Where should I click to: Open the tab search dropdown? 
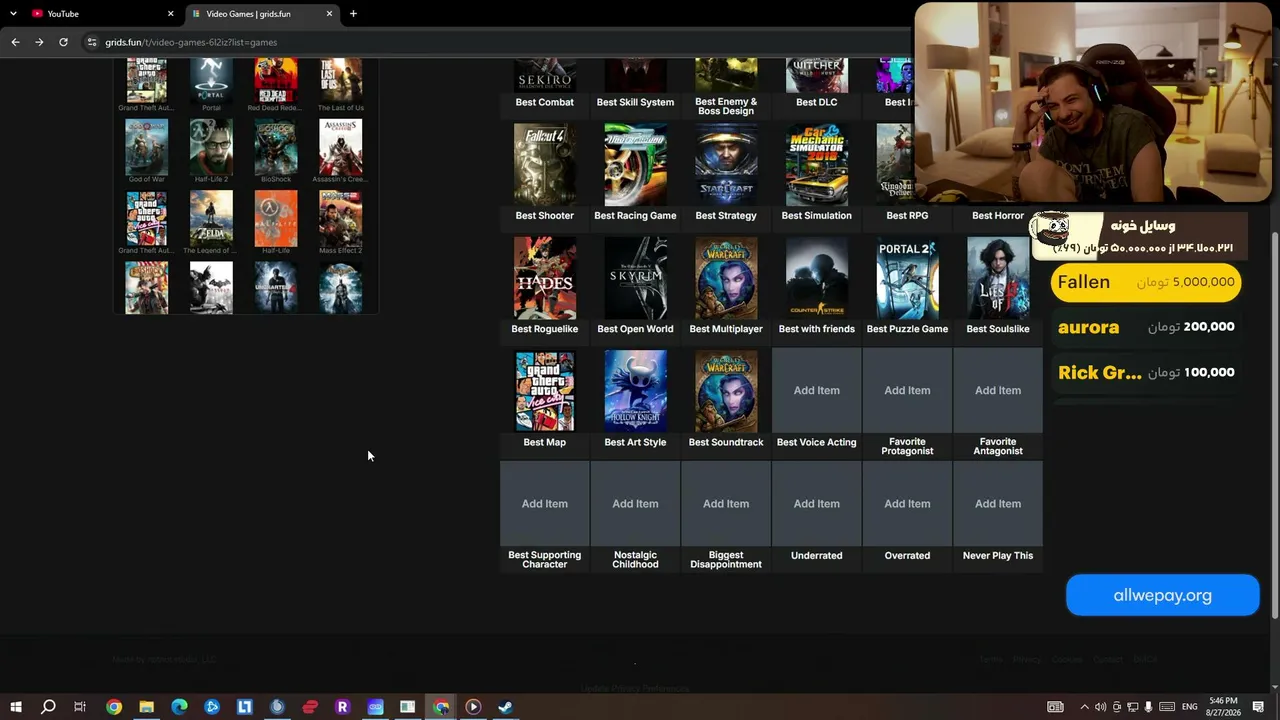pos(13,14)
